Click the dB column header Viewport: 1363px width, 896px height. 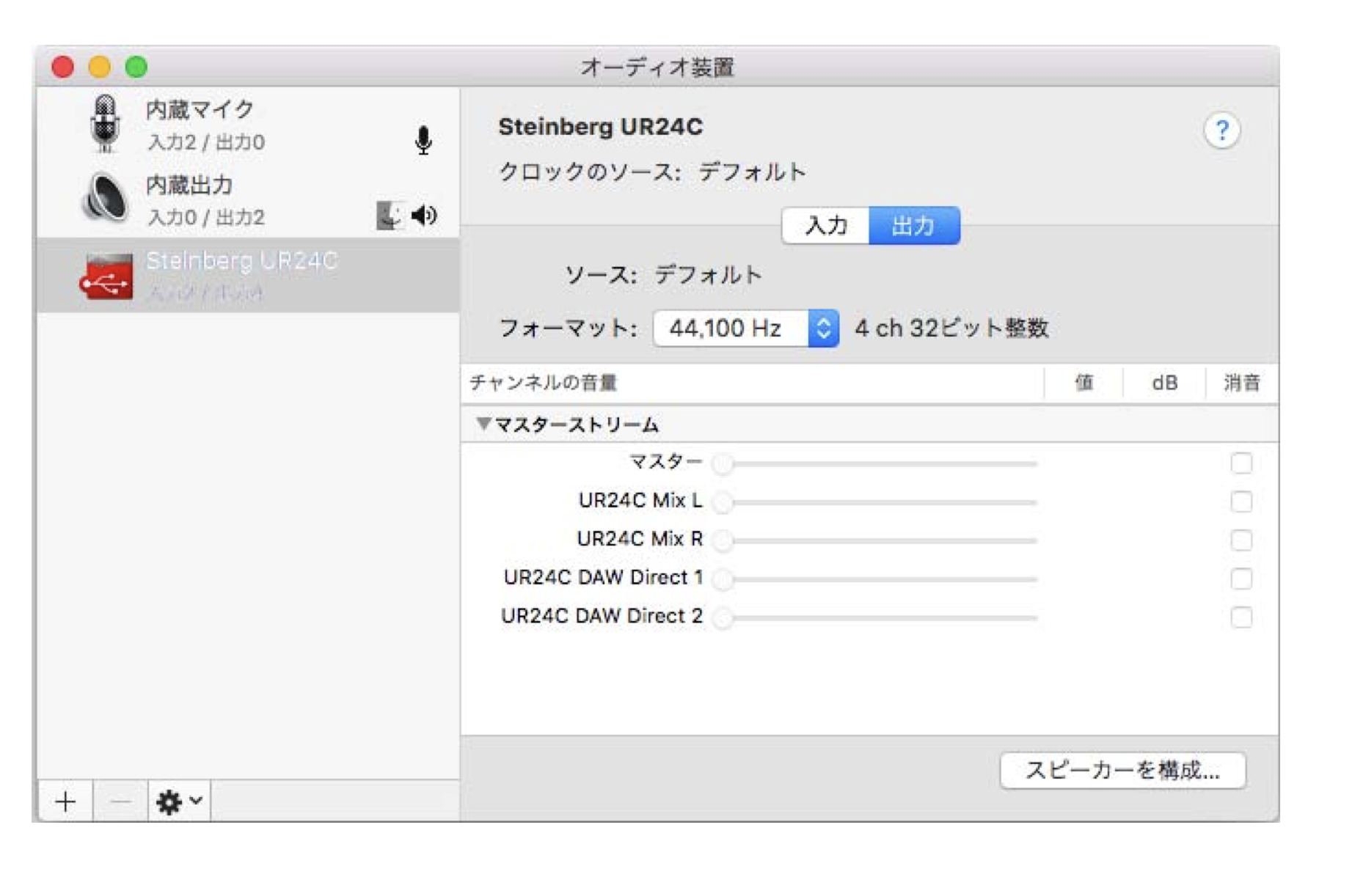1164,382
